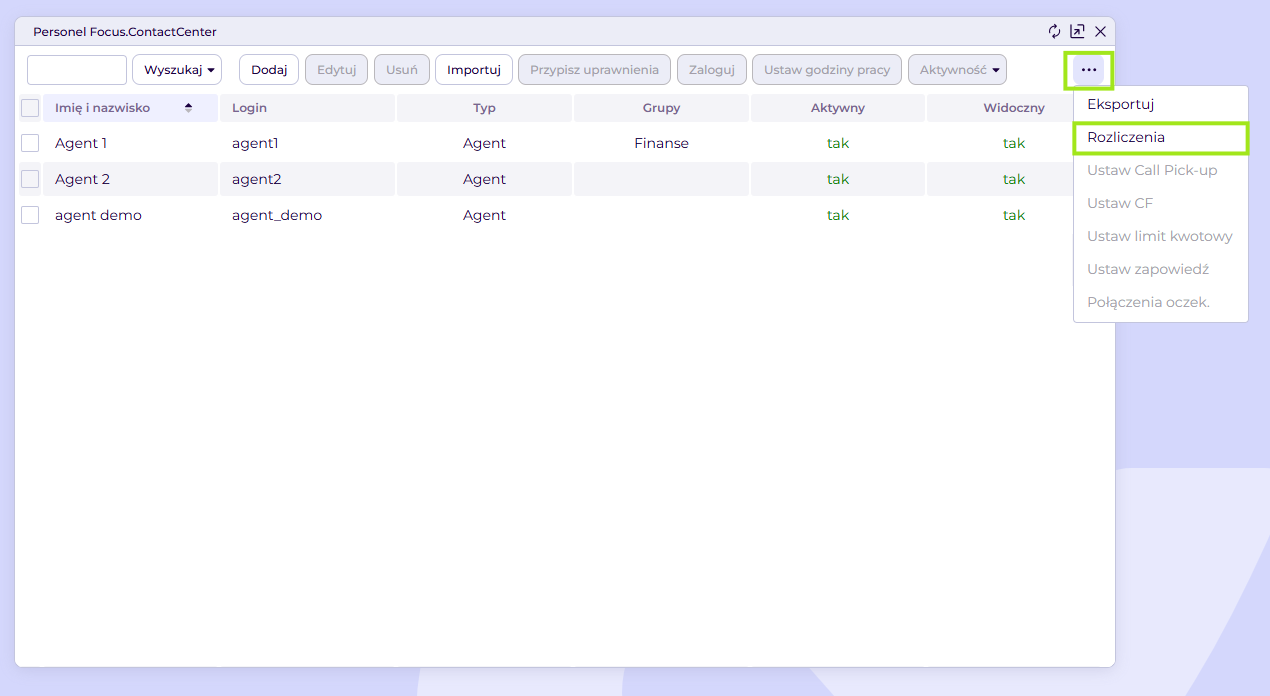
Task: Focus the search input field
Action: [77, 70]
